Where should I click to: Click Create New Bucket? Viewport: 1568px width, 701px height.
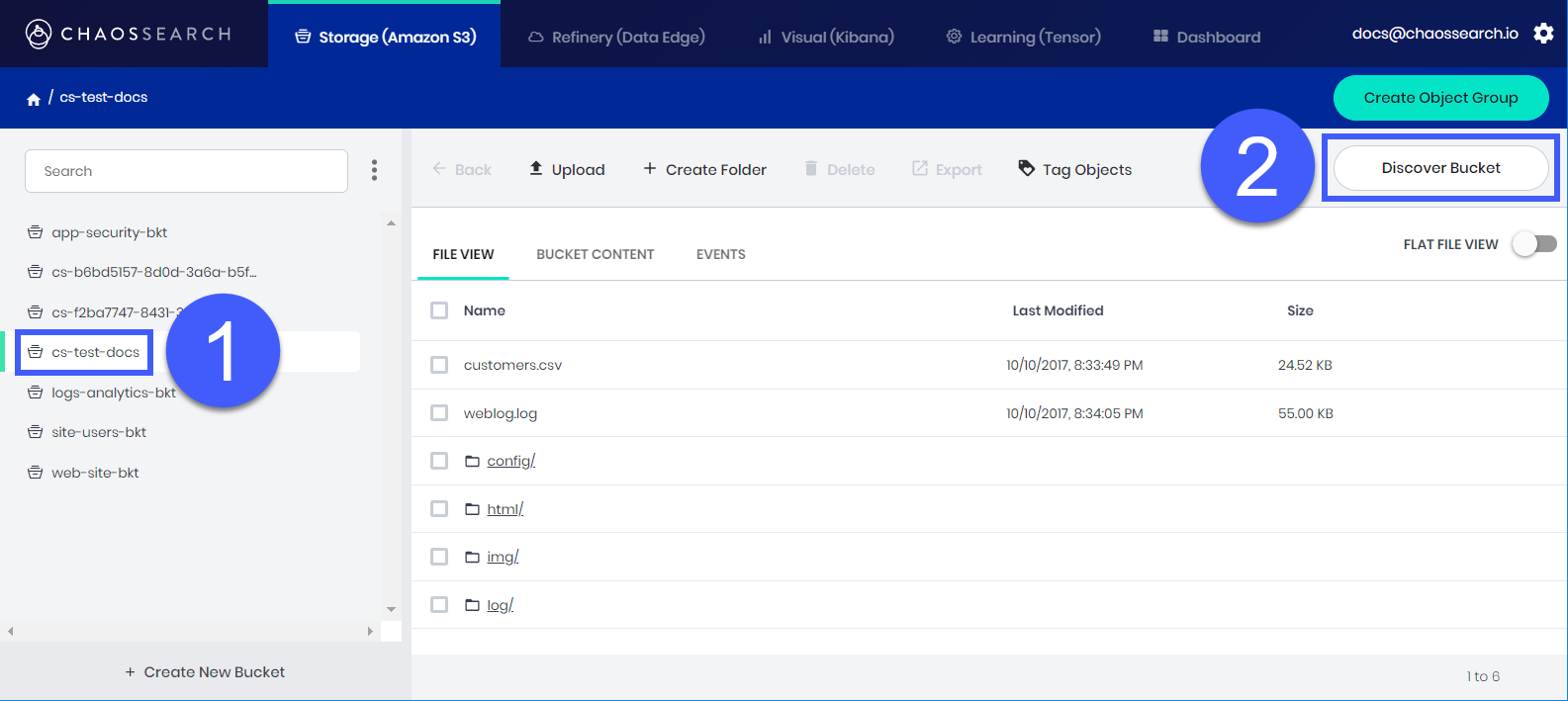tap(205, 672)
